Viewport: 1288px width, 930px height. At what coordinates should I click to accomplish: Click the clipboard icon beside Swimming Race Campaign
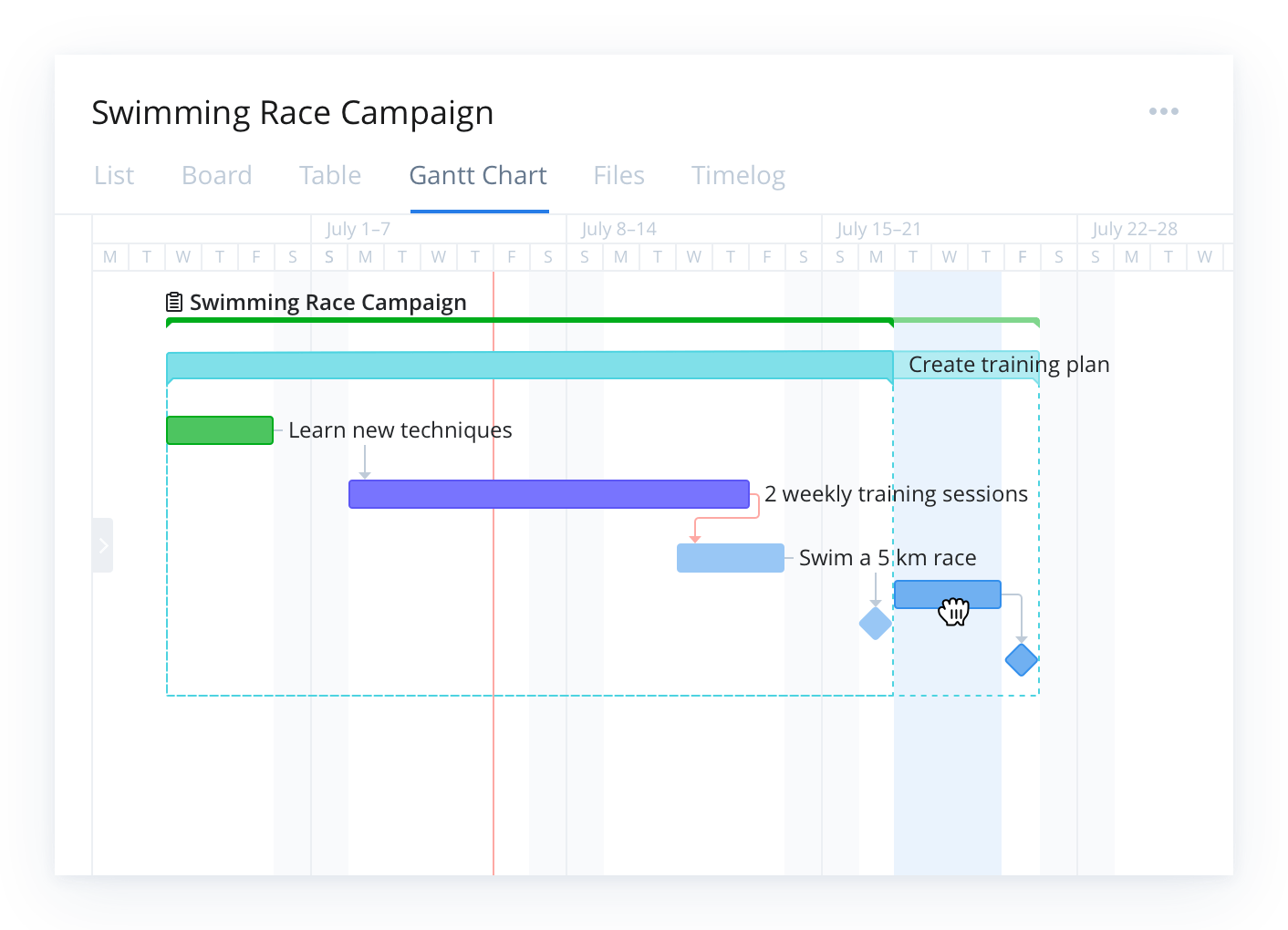pos(172,301)
